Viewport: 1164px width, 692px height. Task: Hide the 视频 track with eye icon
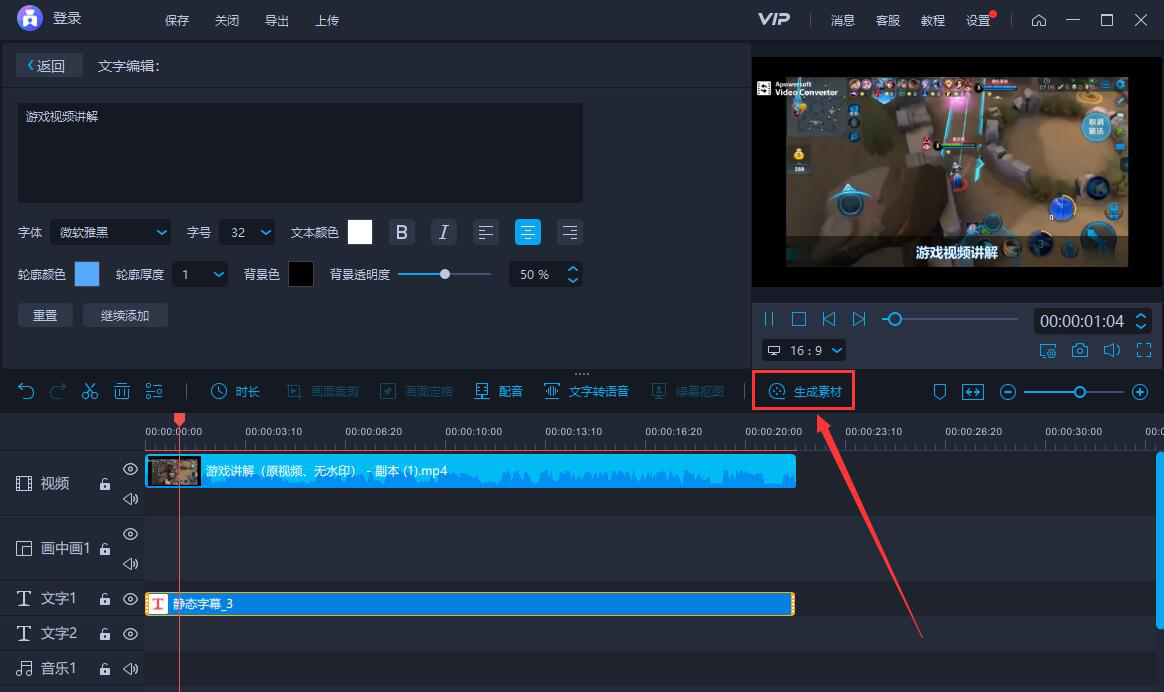[130, 469]
